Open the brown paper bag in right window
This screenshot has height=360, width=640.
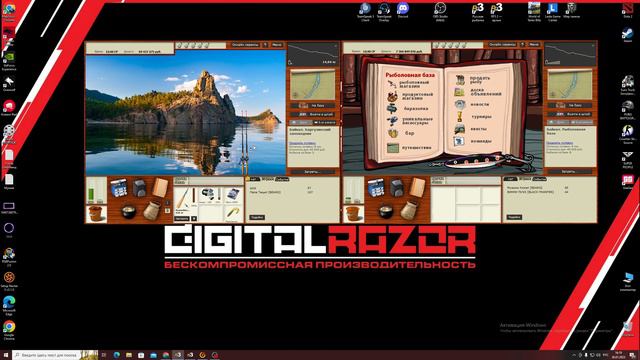pos(417,188)
